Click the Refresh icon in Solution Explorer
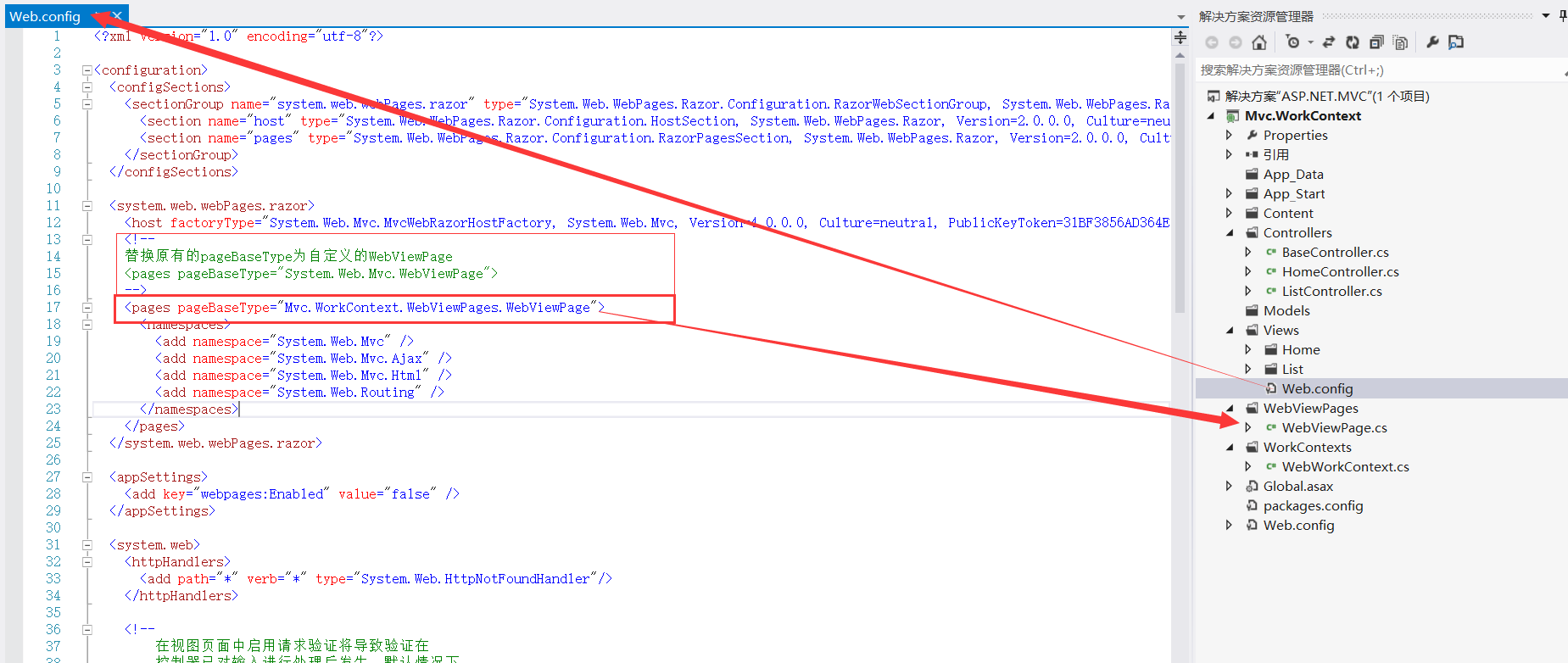Image resolution: width=1568 pixels, height=663 pixels. point(1353,42)
